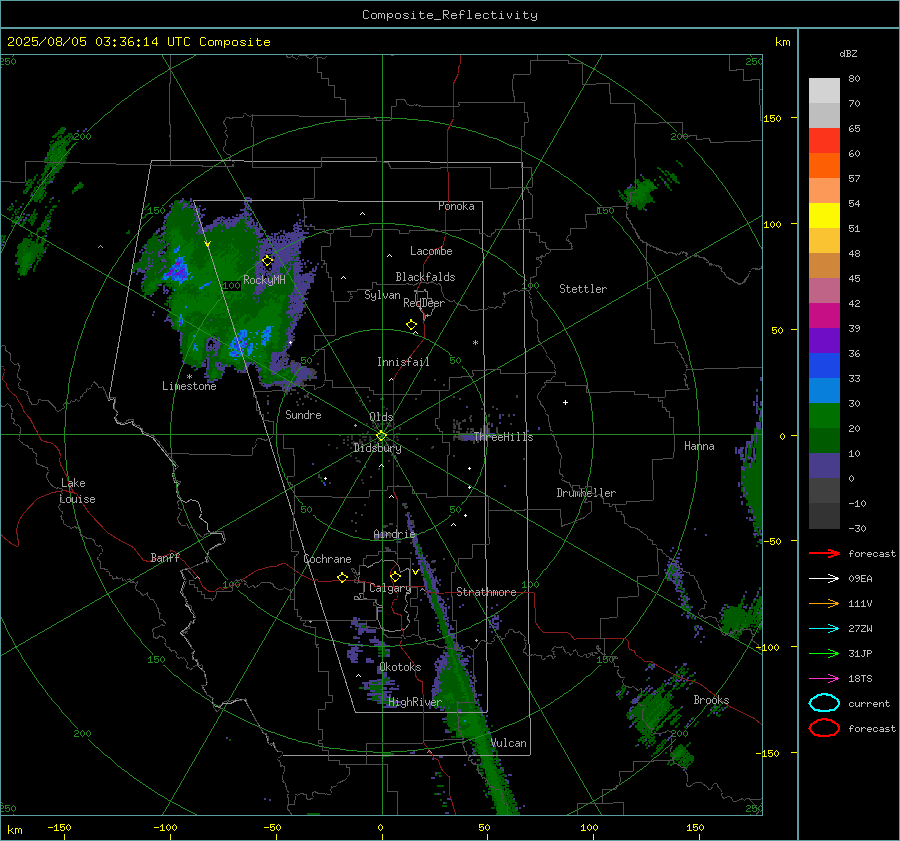This screenshot has width=900, height=841.
Task: Click the dBZ legend heading
Action: pyautogui.click(x=848, y=53)
